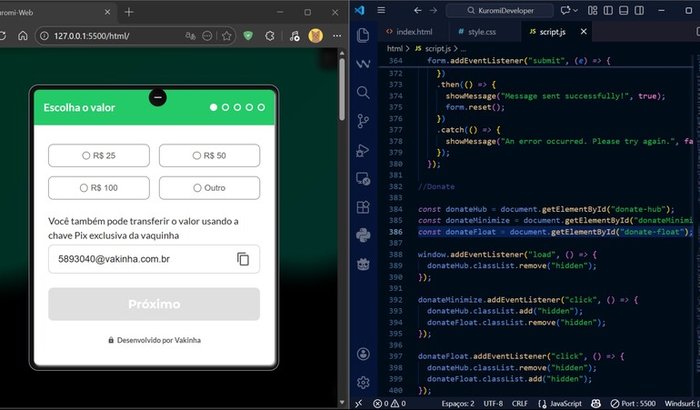Choose the Outro donation amount option

click(209, 188)
